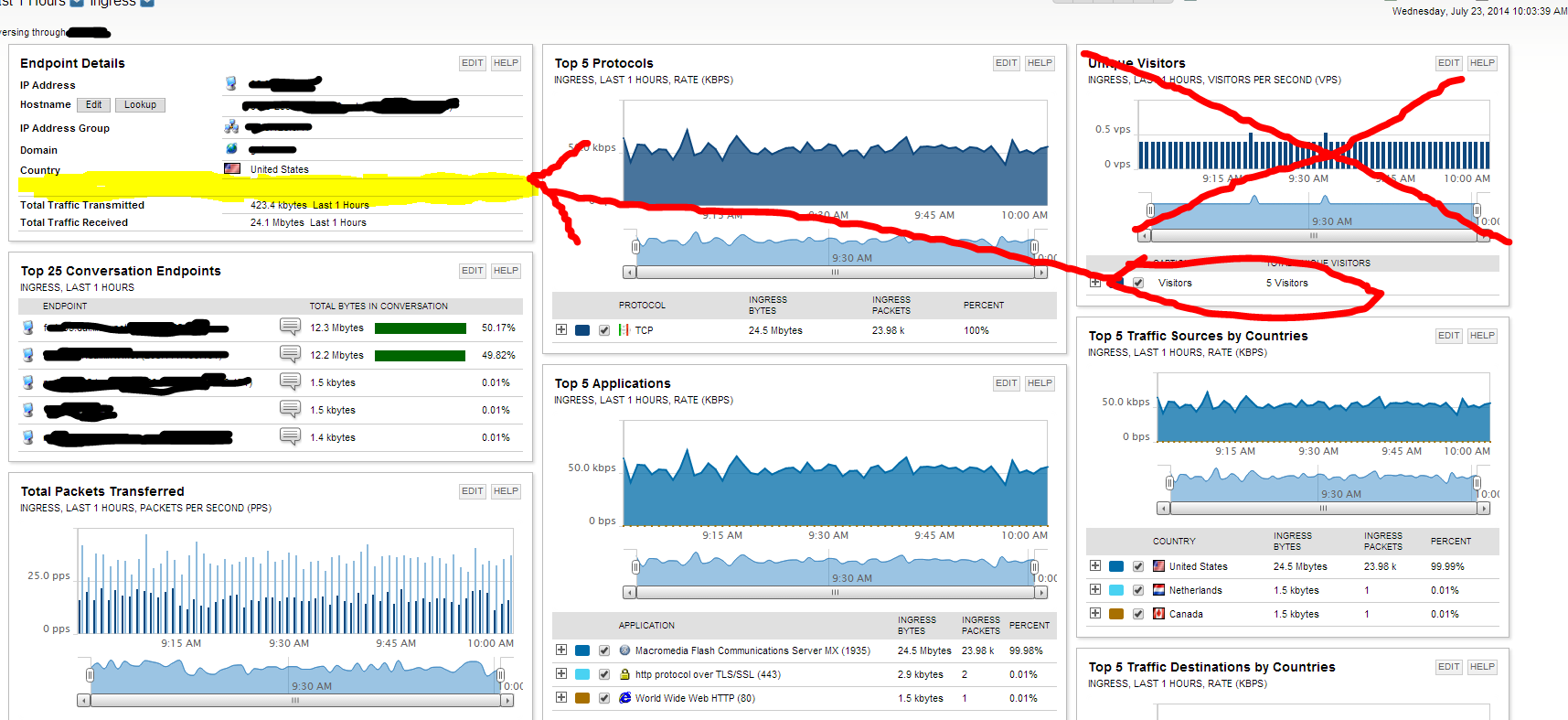Expand the United States country row
The image size is (1568, 720).
click(x=1095, y=565)
